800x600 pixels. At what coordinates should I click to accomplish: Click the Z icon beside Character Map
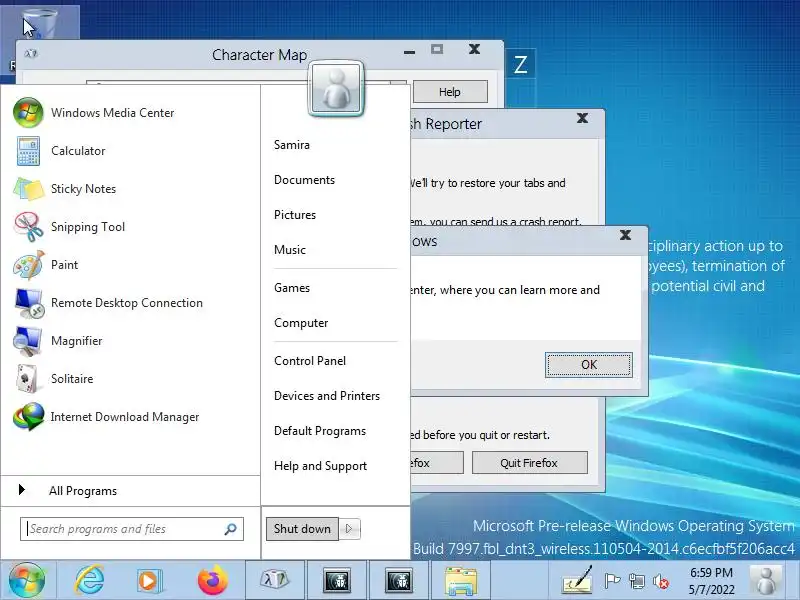(520, 64)
